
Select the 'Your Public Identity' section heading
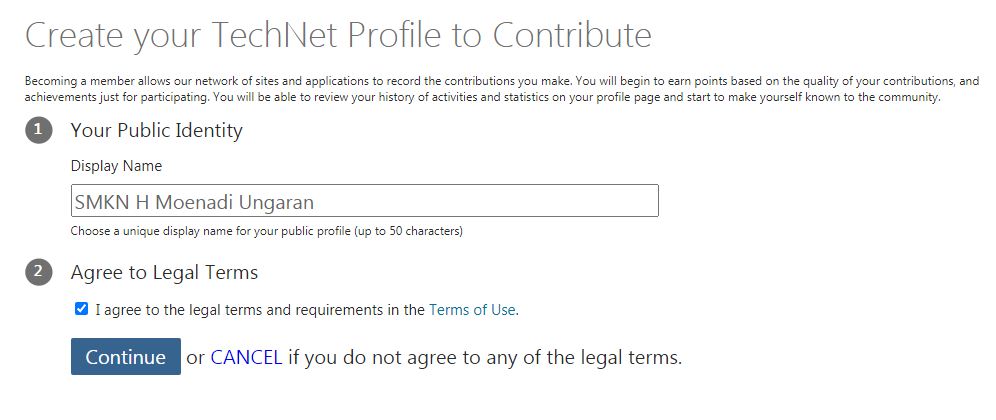coord(156,130)
